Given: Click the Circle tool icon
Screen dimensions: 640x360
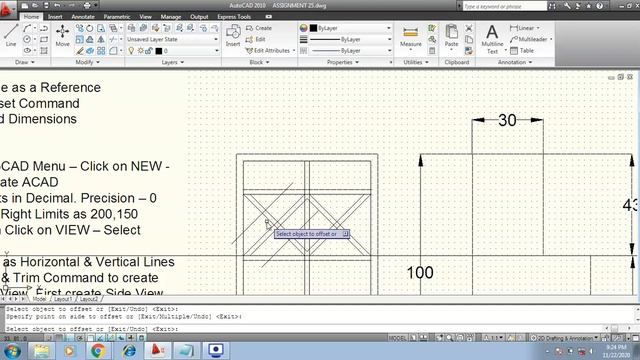Looking at the screenshot, I should click(27, 39).
